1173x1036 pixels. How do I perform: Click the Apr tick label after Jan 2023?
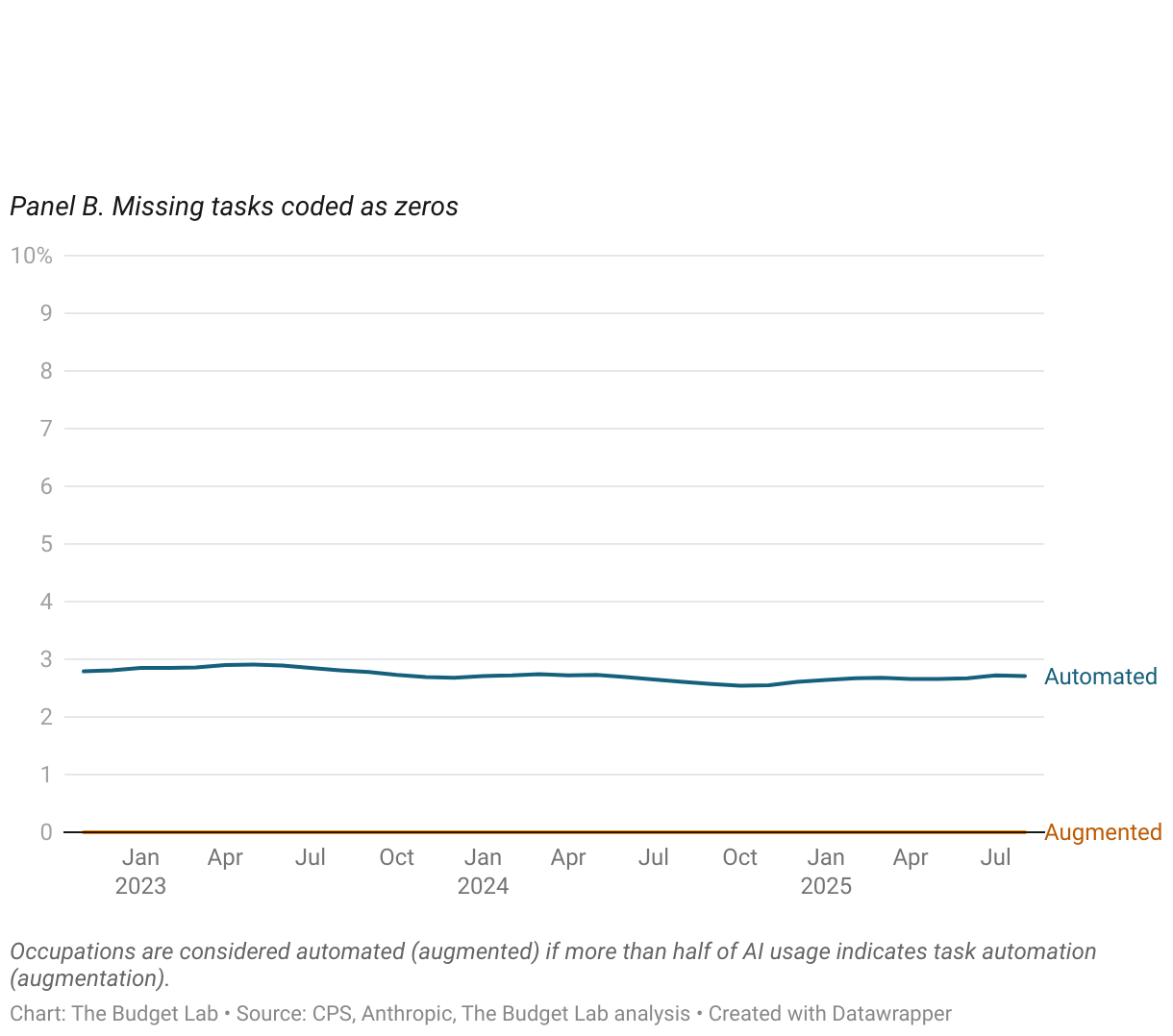coord(225,857)
